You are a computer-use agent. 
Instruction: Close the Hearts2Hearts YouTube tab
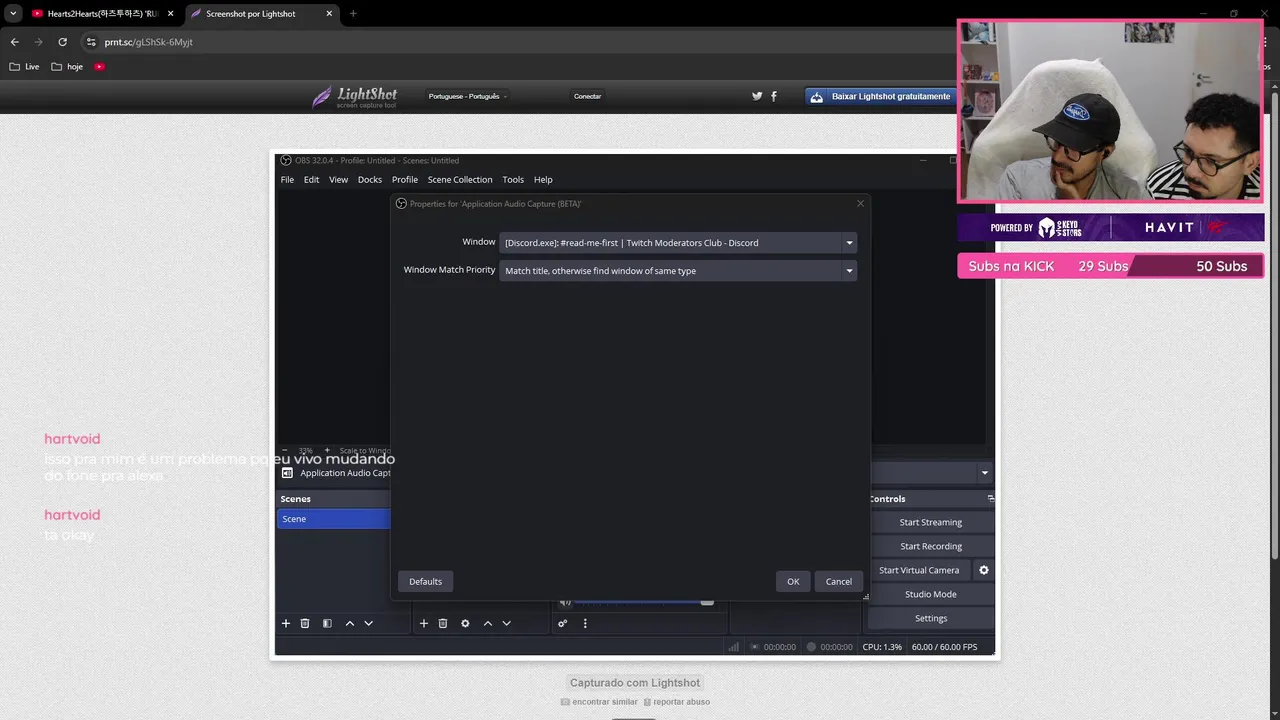pyautogui.click(x=170, y=14)
